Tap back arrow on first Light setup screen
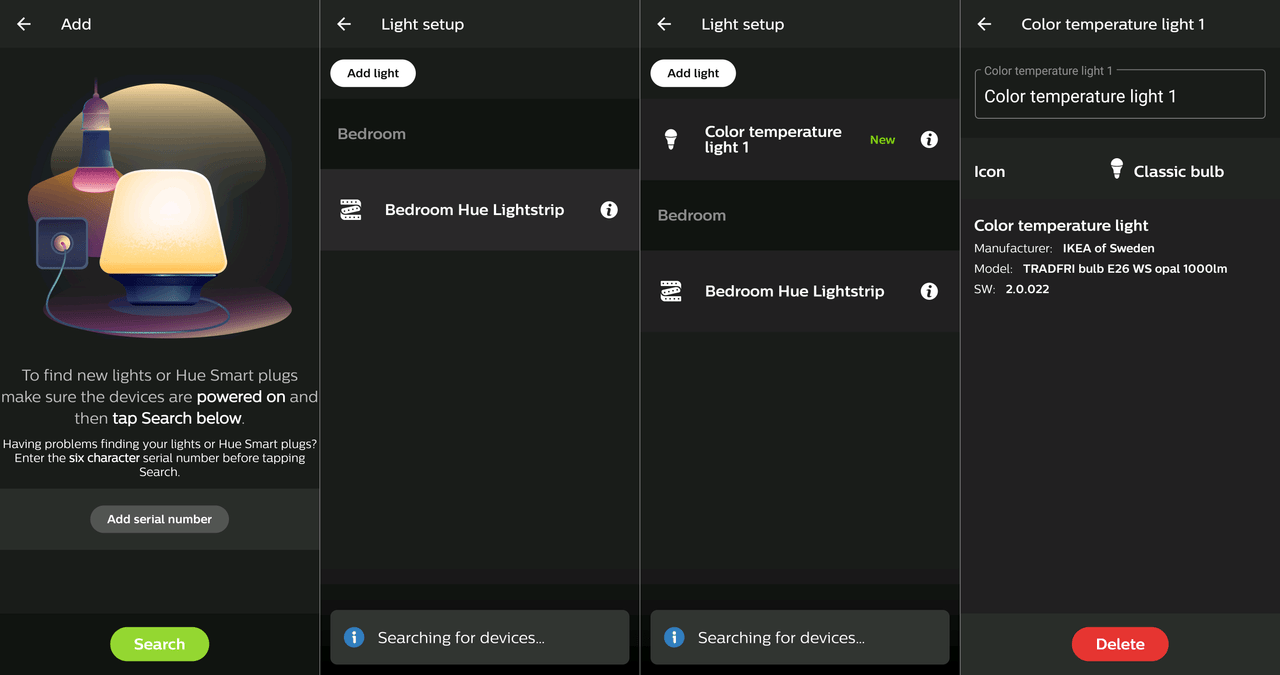Image resolution: width=1280 pixels, height=675 pixels. pos(344,24)
